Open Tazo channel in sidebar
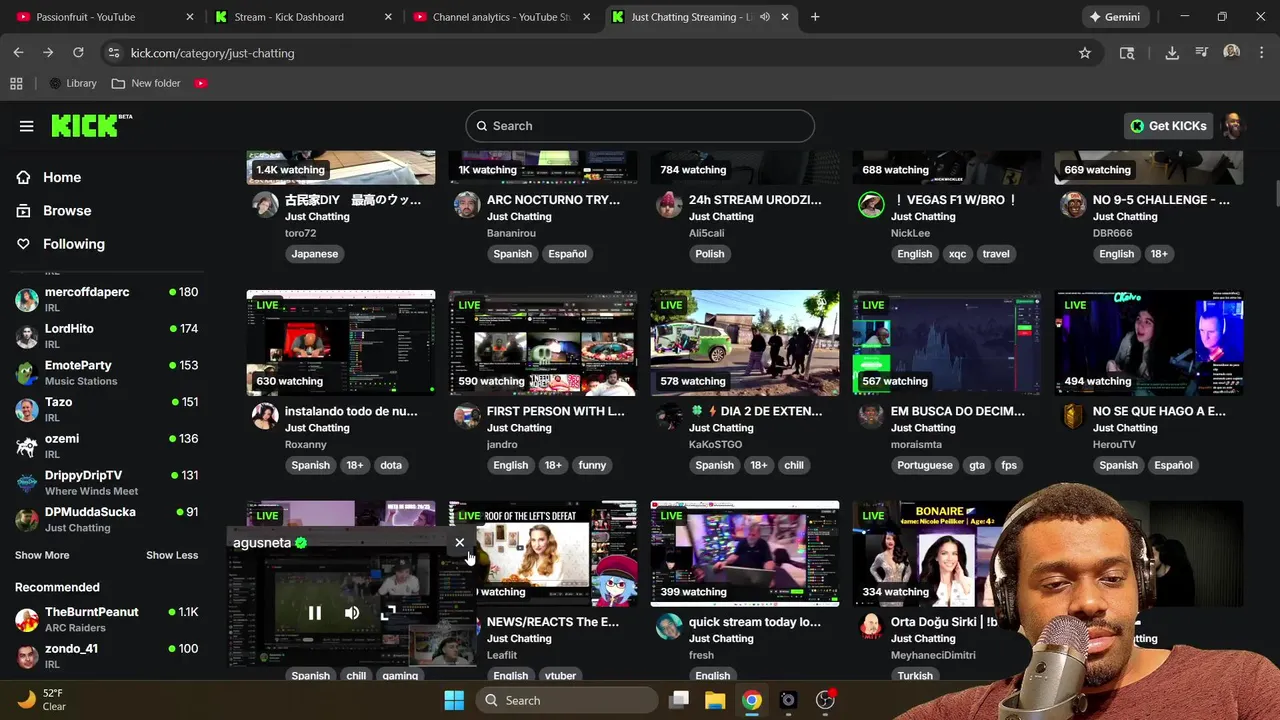The width and height of the screenshot is (1280, 720). click(106, 409)
